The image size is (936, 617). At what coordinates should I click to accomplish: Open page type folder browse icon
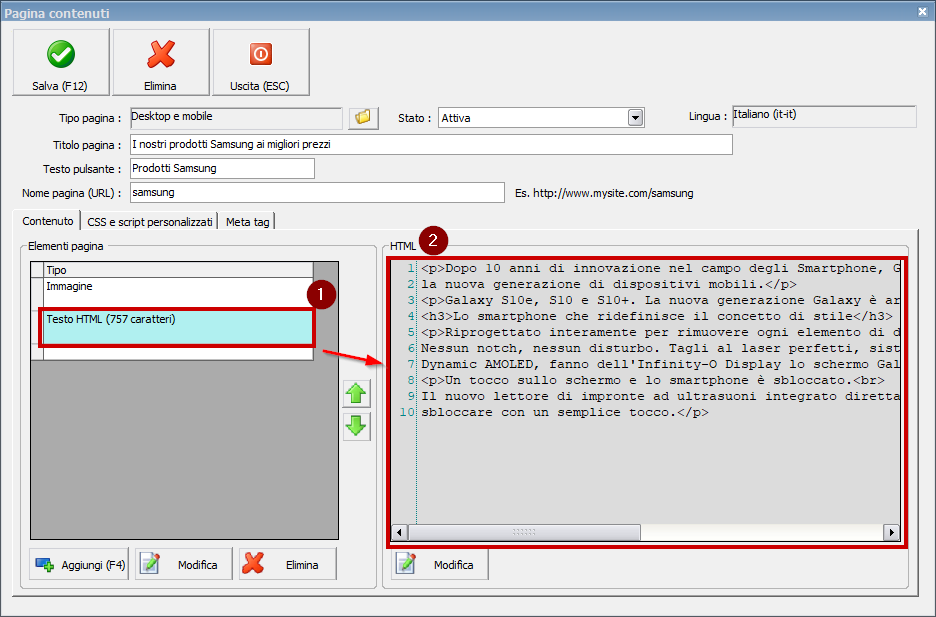click(363, 117)
